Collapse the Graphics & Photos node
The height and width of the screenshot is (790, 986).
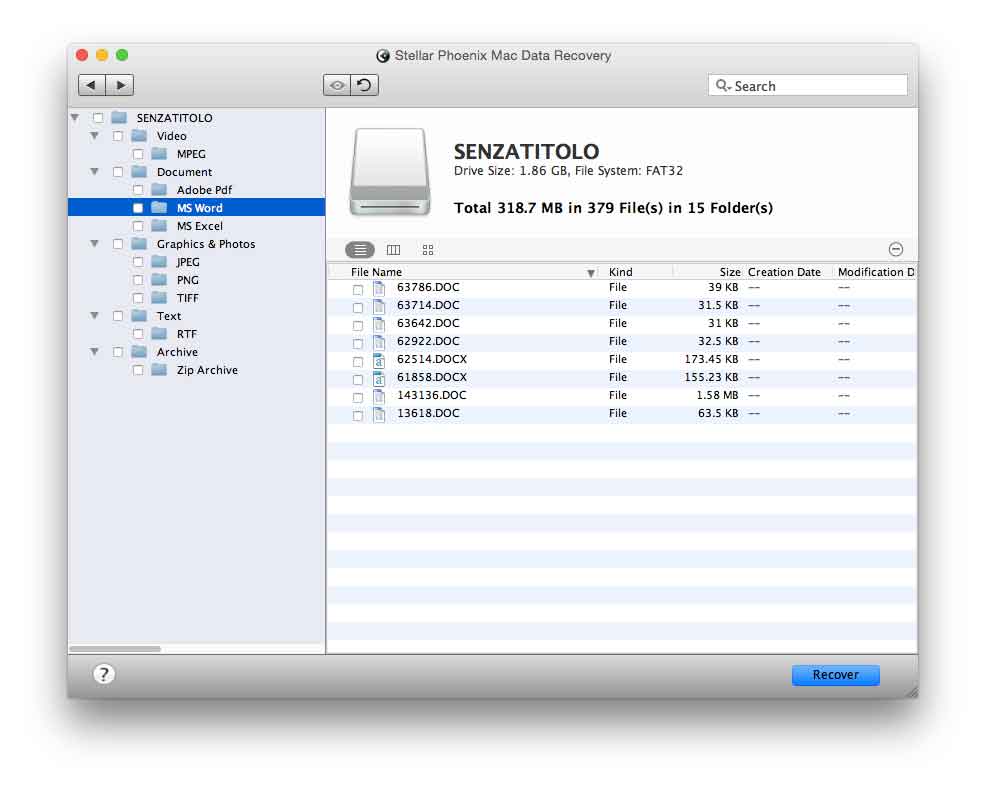[94, 244]
